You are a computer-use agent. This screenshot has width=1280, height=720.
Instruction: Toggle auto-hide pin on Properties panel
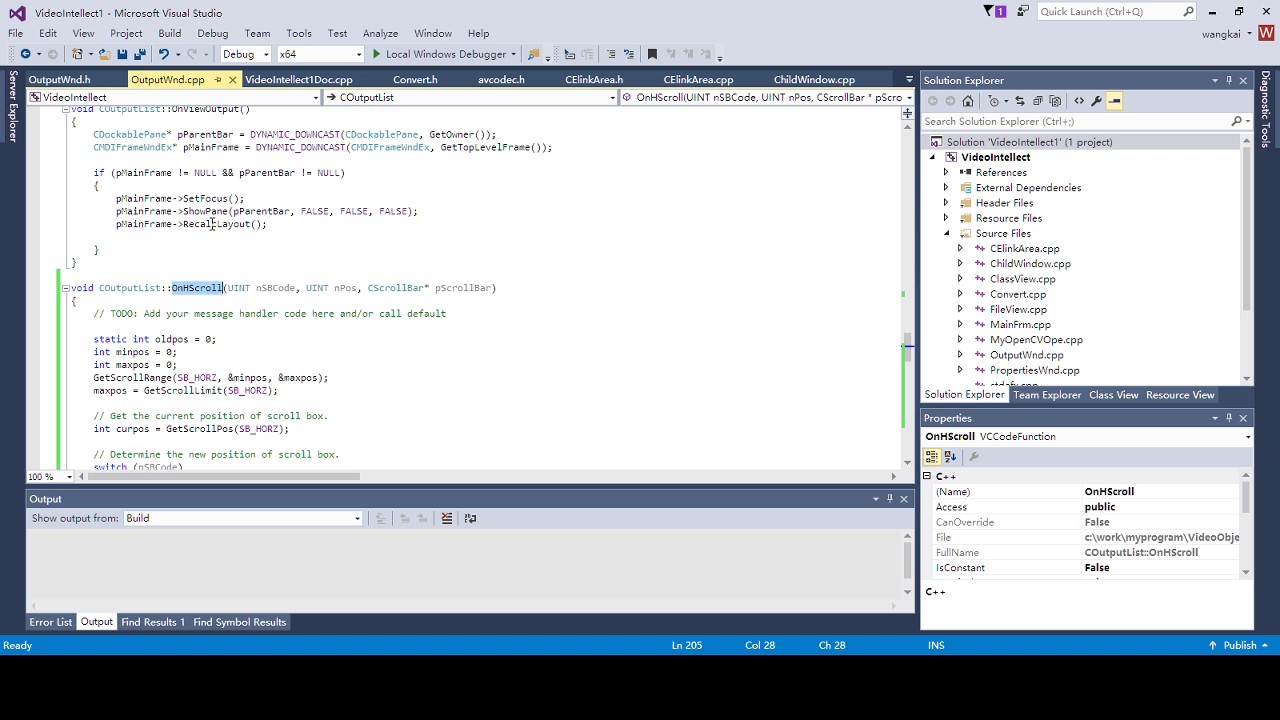pos(1229,418)
